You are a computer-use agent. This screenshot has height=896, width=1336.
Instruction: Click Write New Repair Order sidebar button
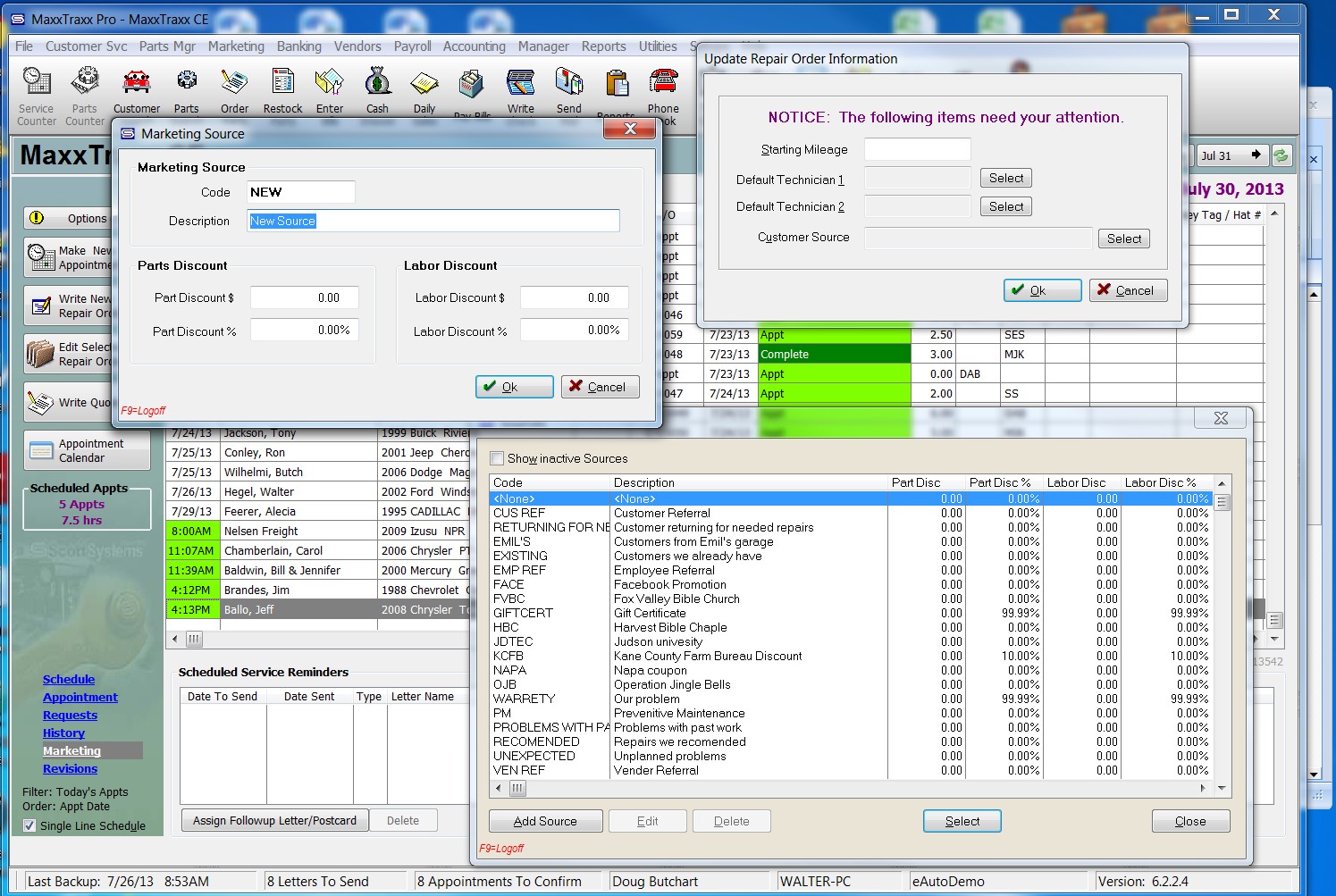point(68,306)
